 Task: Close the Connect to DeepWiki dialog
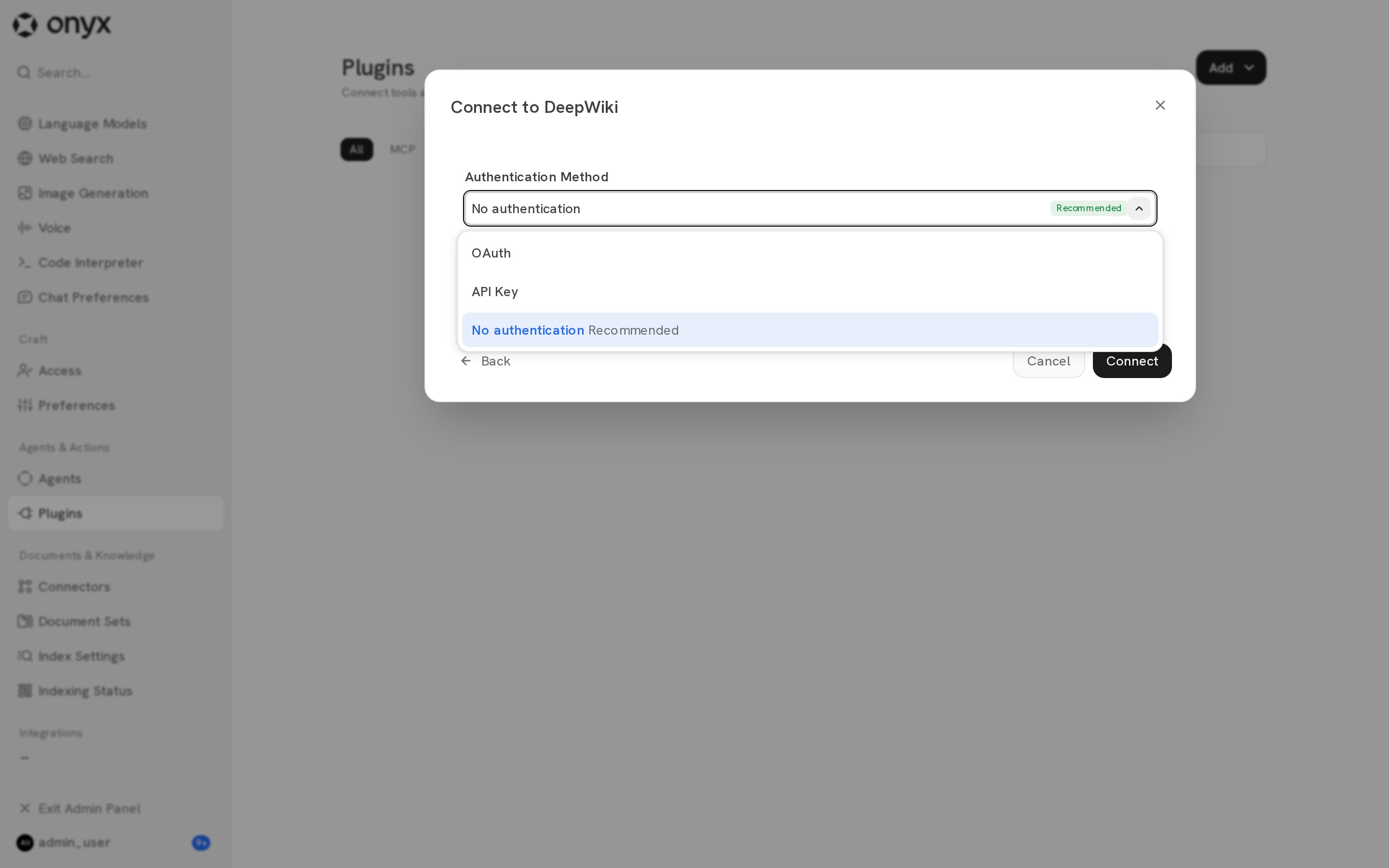[x=1160, y=105]
